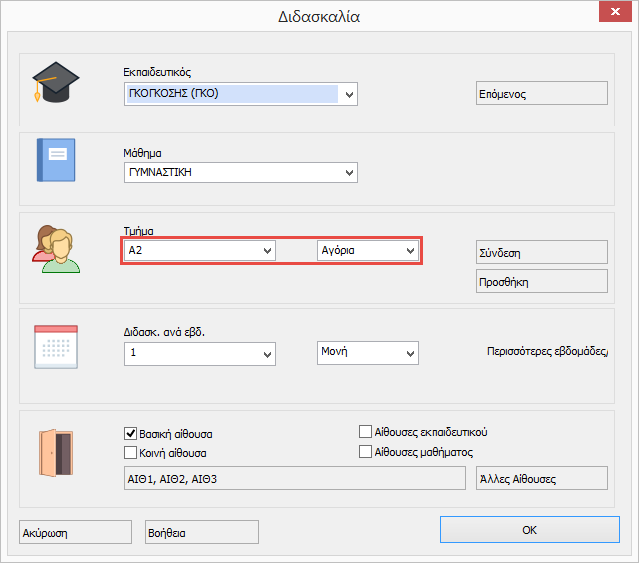The height and width of the screenshot is (563, 639).
Task: Open the Τμήμα dropdown showing Α2
Action: coord(267,251)
